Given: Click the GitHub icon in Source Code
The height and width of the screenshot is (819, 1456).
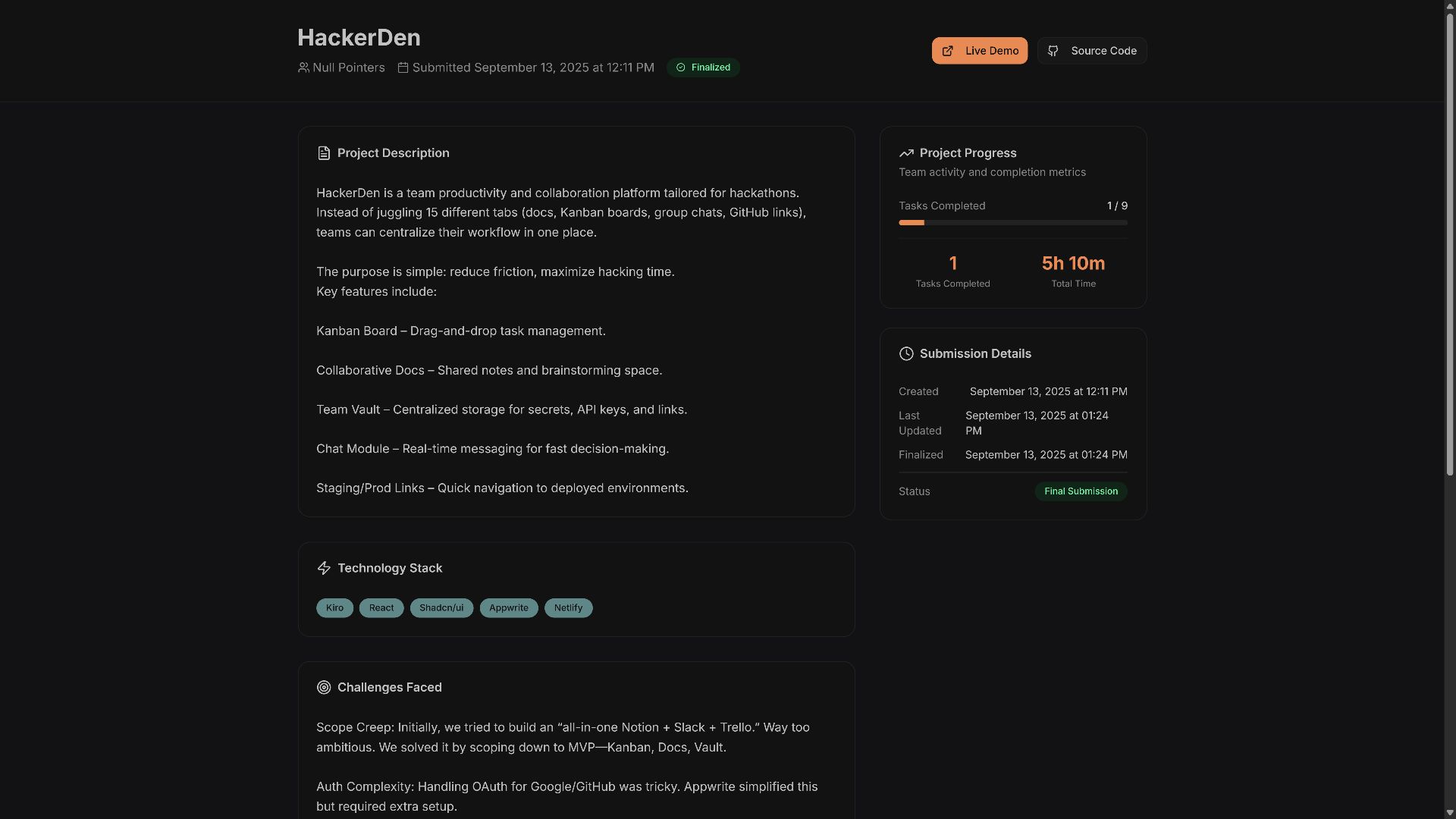Looking at the screenshot, I should (x=1053, y=51).
